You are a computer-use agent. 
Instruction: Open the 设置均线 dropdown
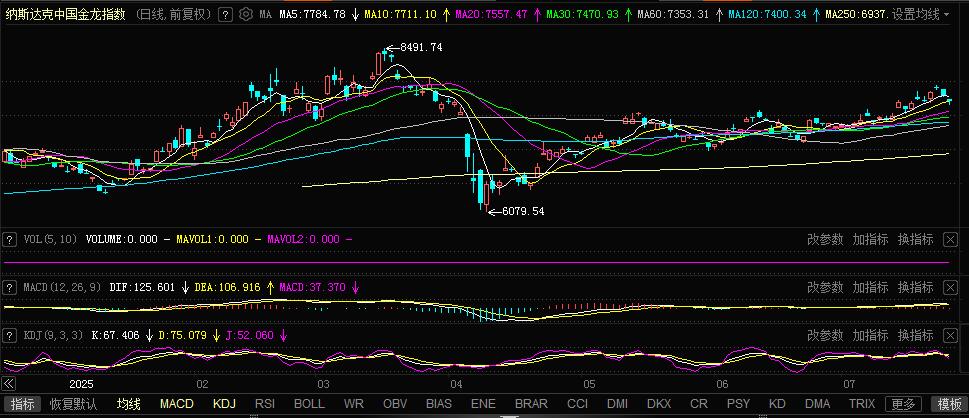pyautogui.click(x=920, y=15)
